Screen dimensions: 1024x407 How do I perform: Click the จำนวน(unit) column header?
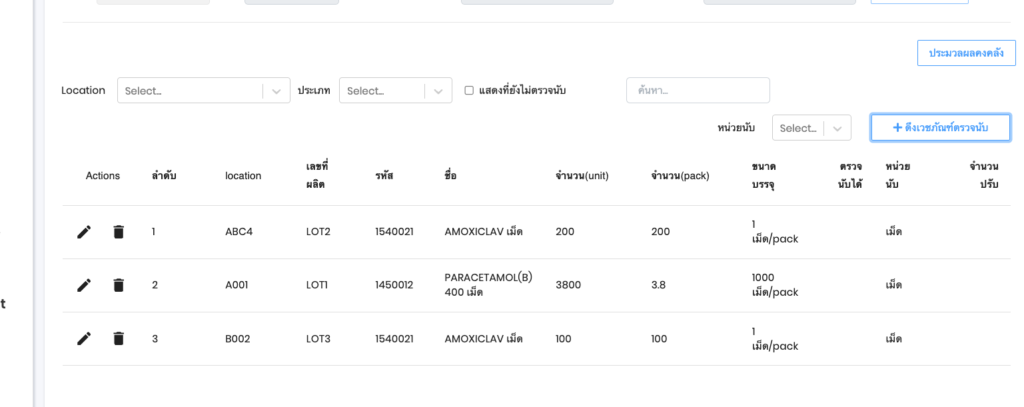(x=582, y=176)
